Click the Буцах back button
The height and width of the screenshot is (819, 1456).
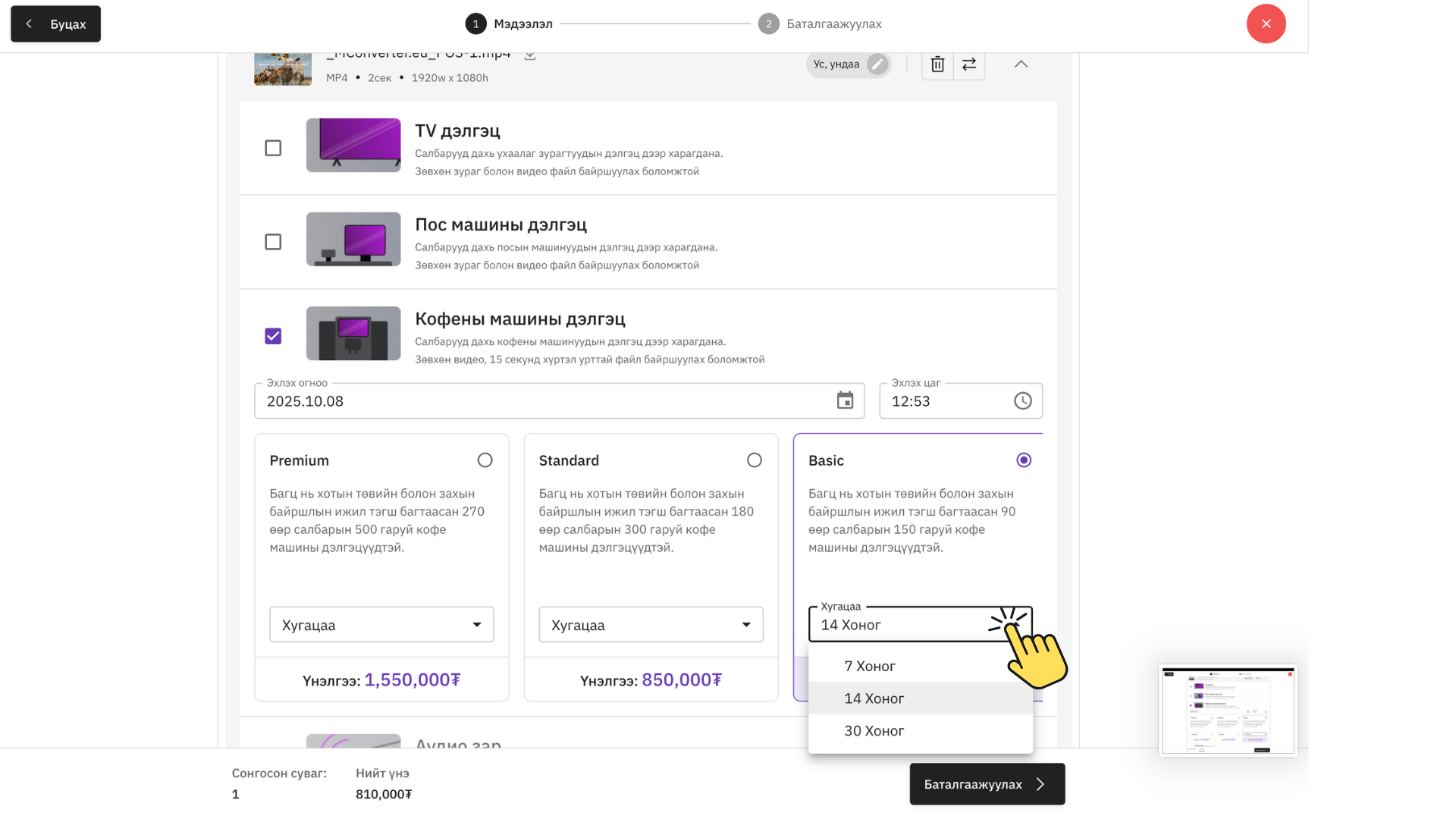click(56, 24)
